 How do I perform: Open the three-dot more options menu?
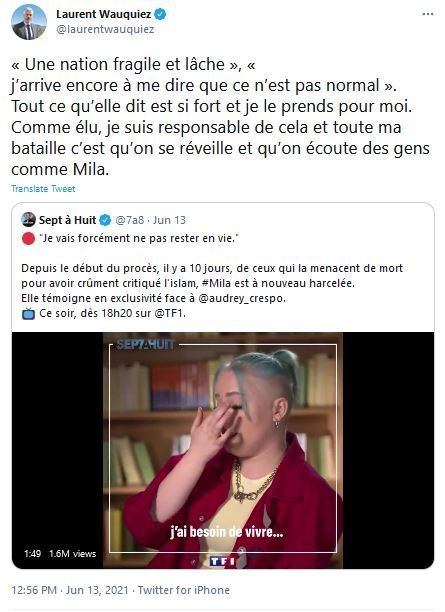[428, 14]
